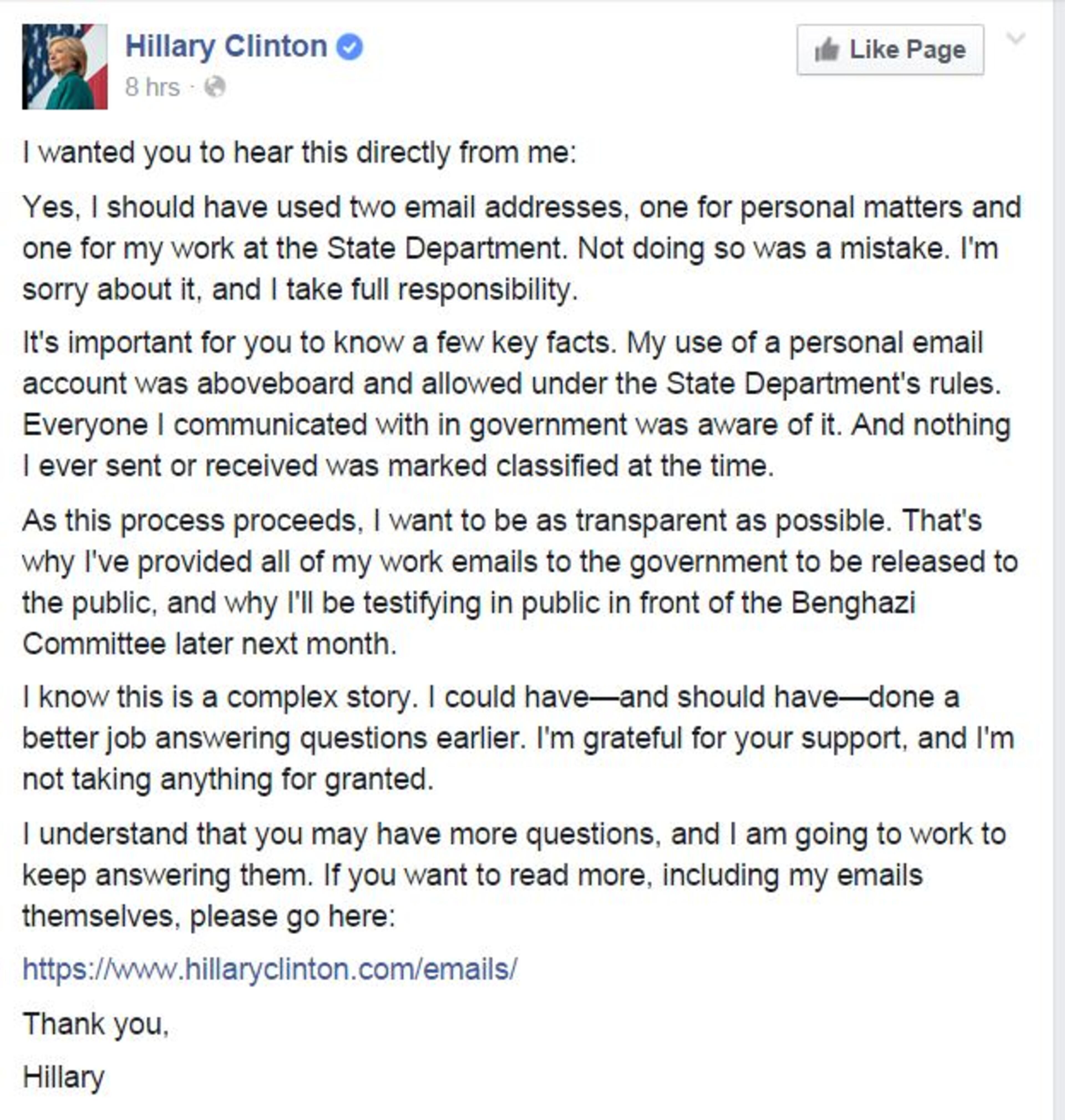The height and width of the screenshot is (1120, 1065).
Task: Click the verified blue checkmark badge
Action: point(349,47)
